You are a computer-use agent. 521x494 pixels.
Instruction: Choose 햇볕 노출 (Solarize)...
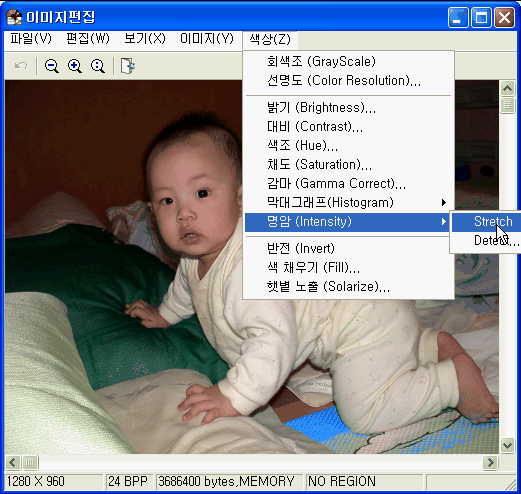349,286
